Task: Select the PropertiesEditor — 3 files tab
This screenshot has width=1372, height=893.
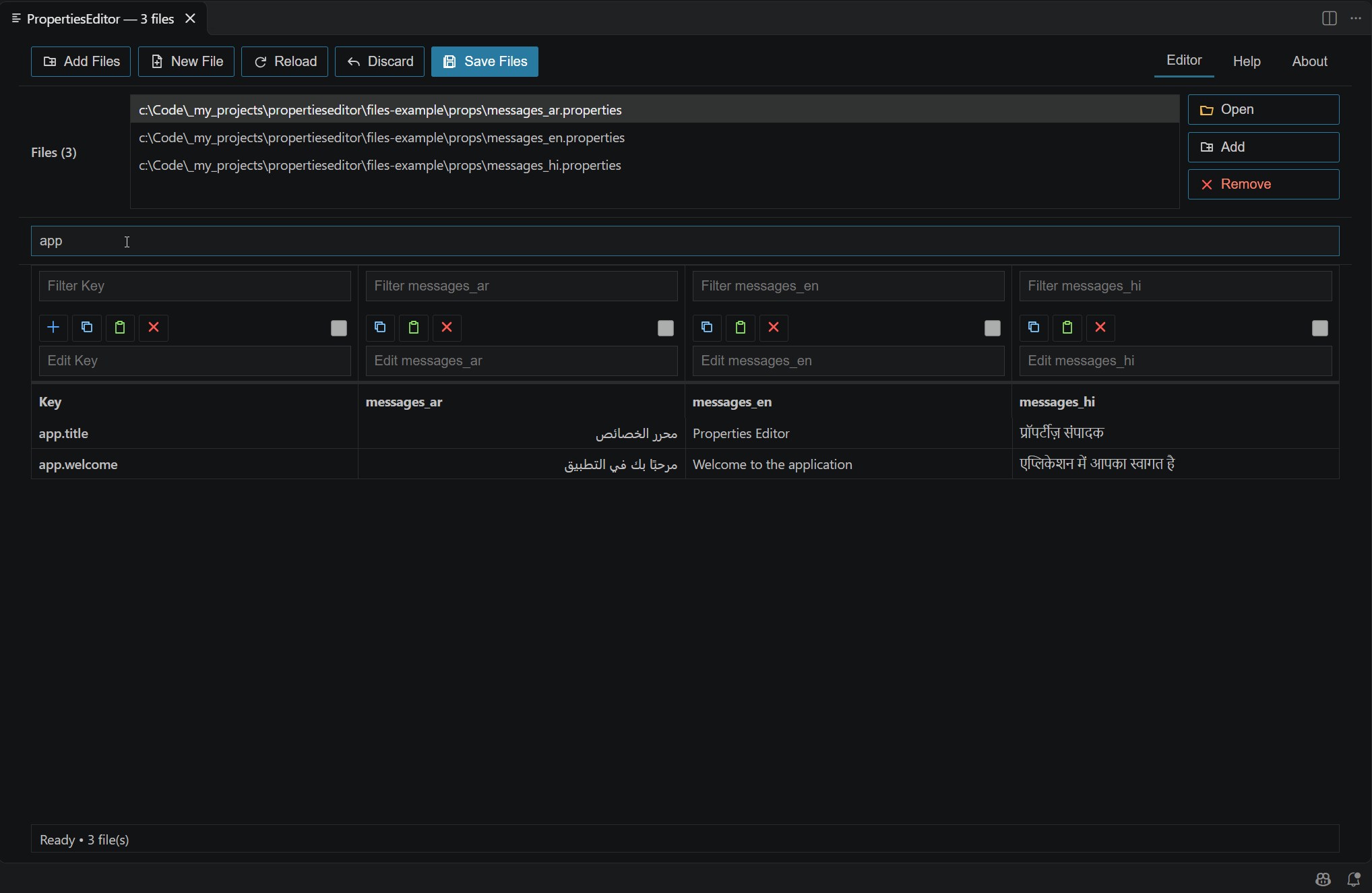Action: (104, 19)
